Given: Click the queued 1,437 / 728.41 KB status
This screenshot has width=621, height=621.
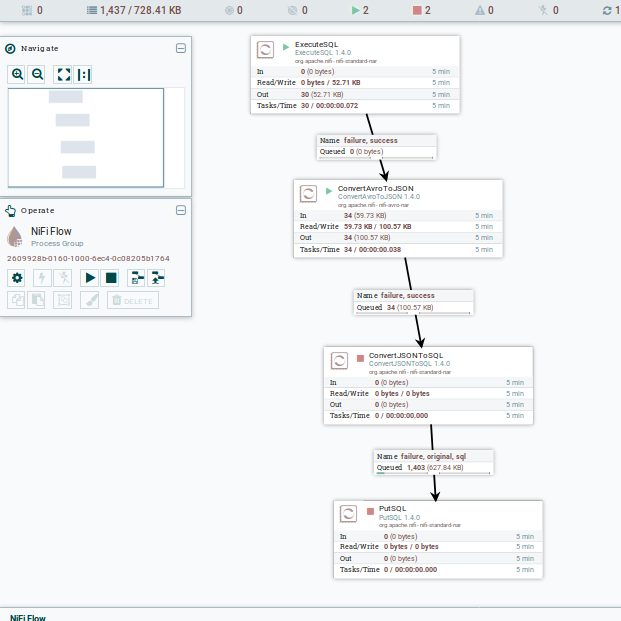Looking at the screenshot, I should coord(134,10).
